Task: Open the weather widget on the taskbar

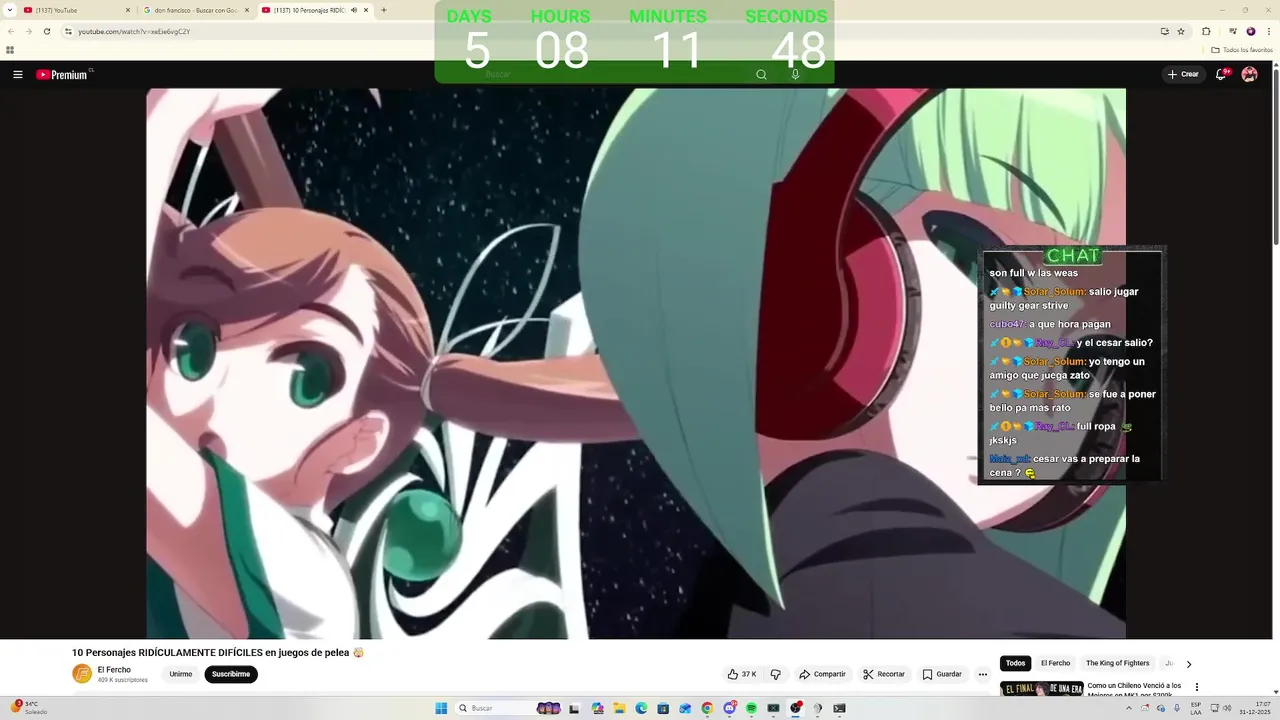Action: 30,708
